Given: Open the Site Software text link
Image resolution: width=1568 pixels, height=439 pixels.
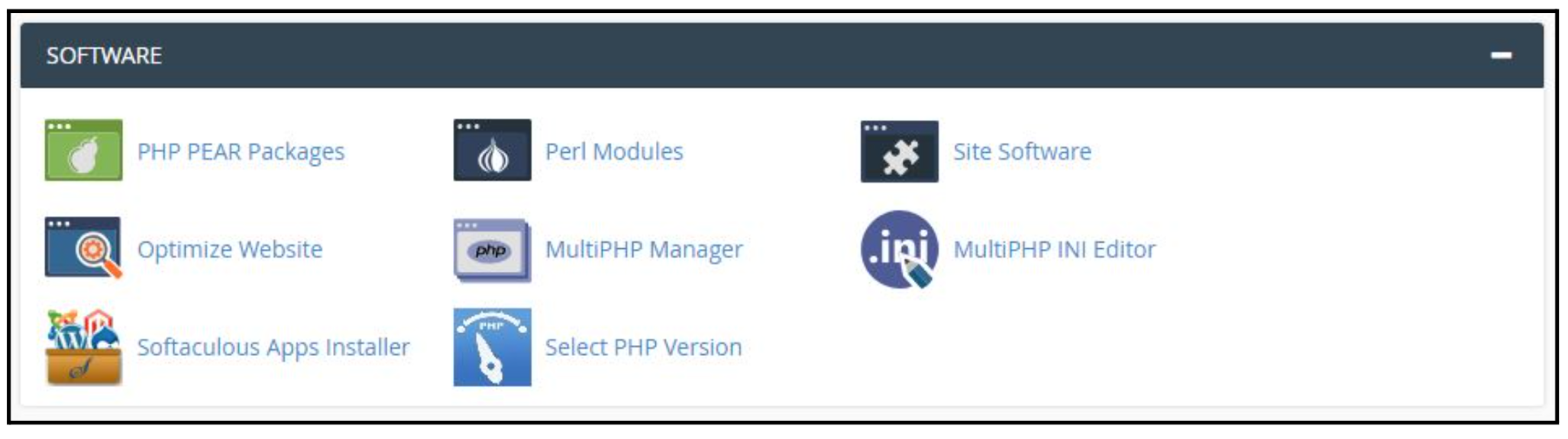Looking at the screenshot, I should click(1022, 151).
